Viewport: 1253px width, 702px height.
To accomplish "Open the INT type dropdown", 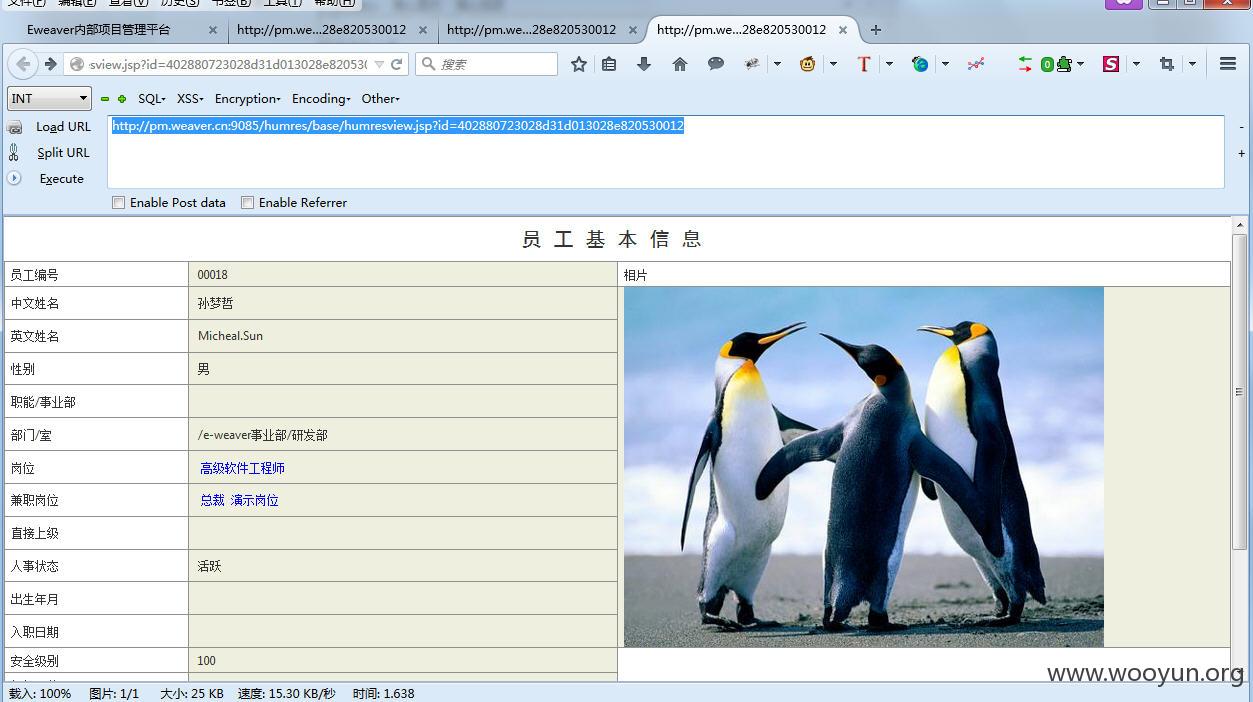I will coord(50,98).
